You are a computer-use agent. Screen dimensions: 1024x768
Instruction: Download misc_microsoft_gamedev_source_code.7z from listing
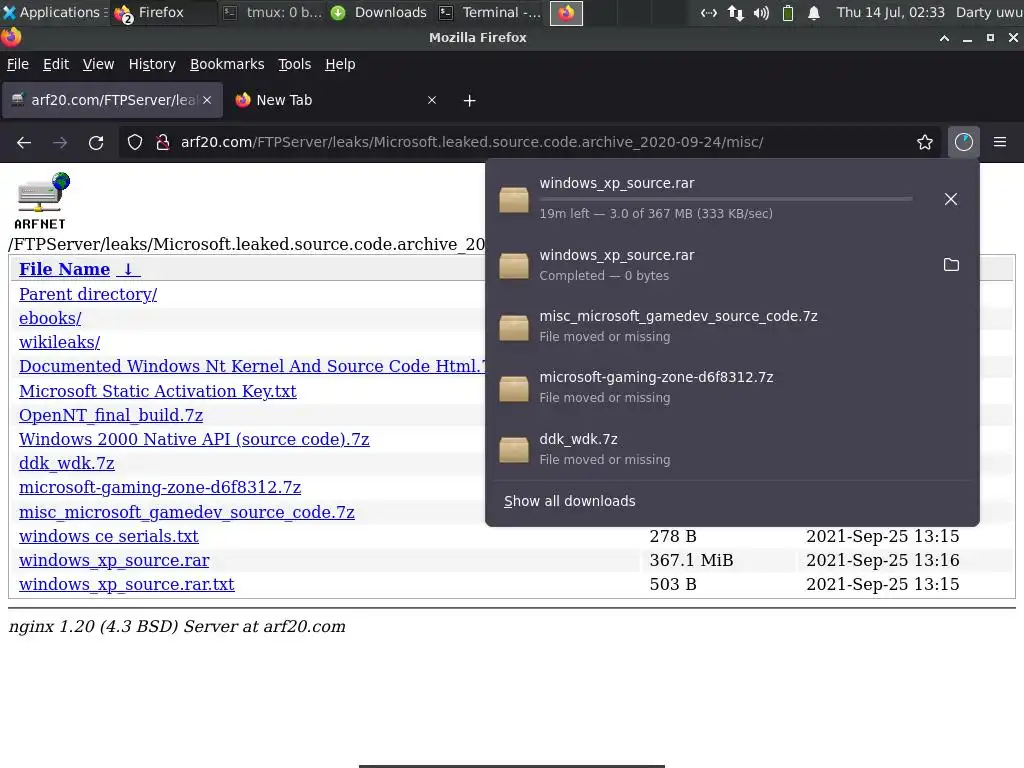coord(187,512)
